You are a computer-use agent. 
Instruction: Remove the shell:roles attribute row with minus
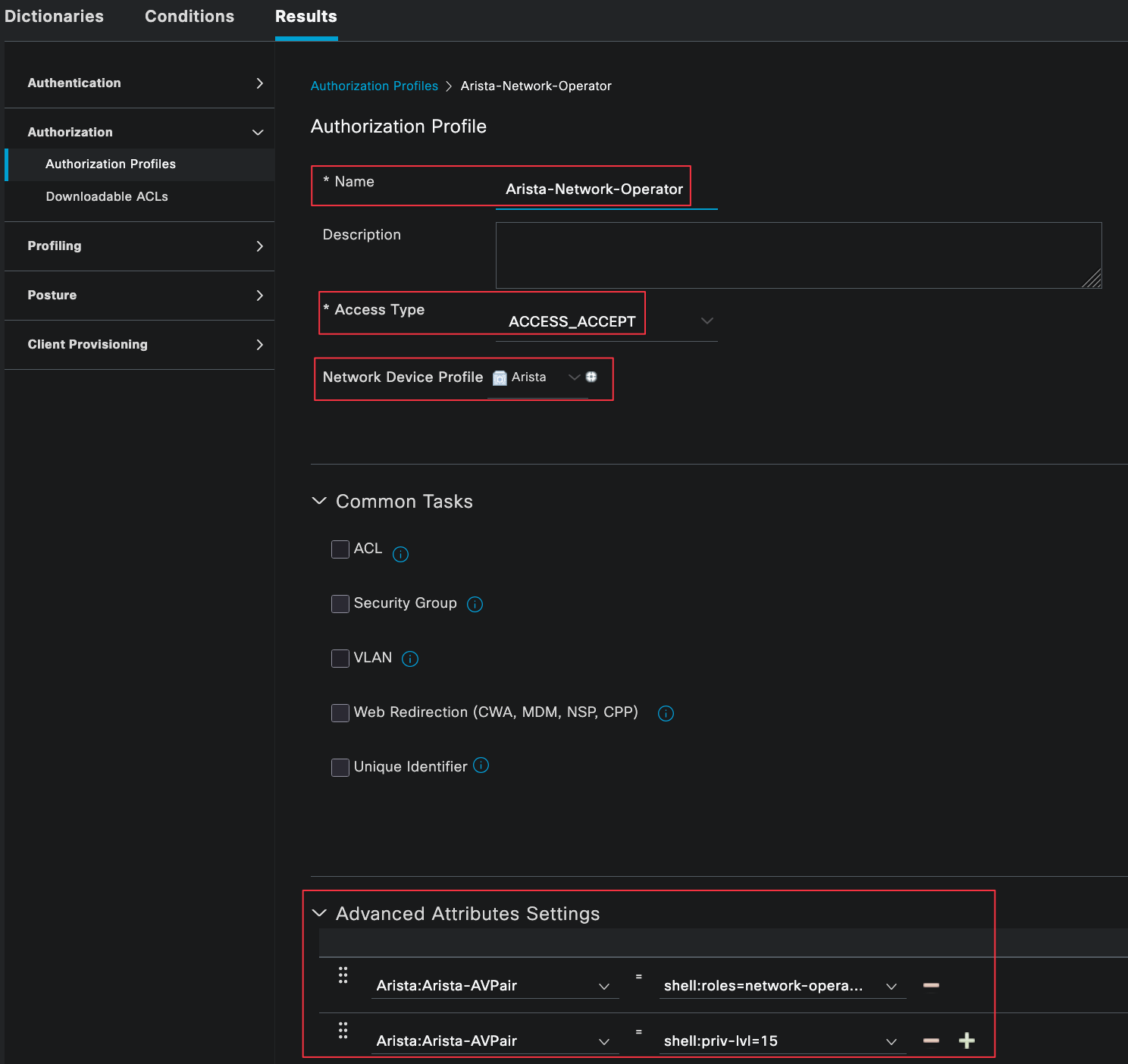pos(931,985)
